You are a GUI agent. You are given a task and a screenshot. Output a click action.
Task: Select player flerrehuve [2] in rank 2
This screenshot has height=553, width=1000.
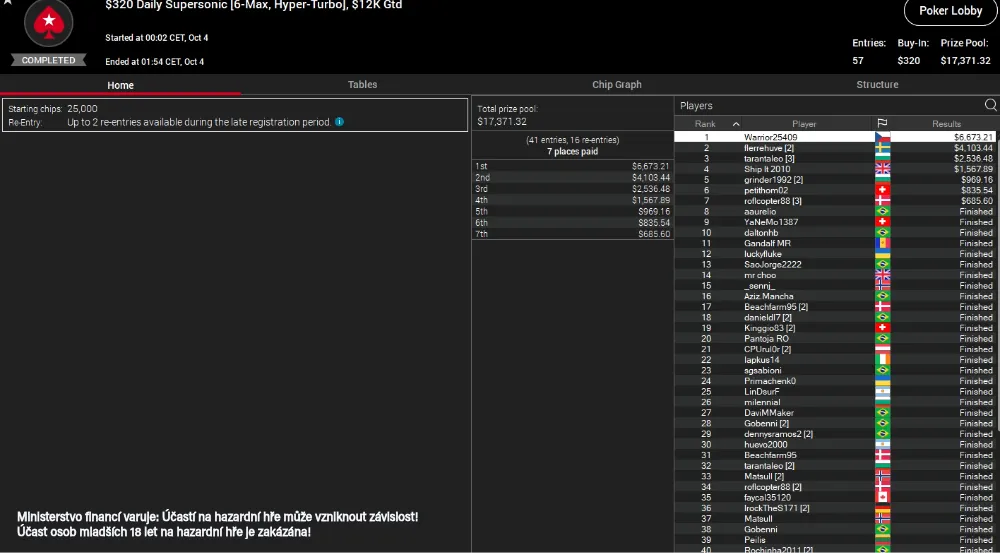tap(768, 148)
